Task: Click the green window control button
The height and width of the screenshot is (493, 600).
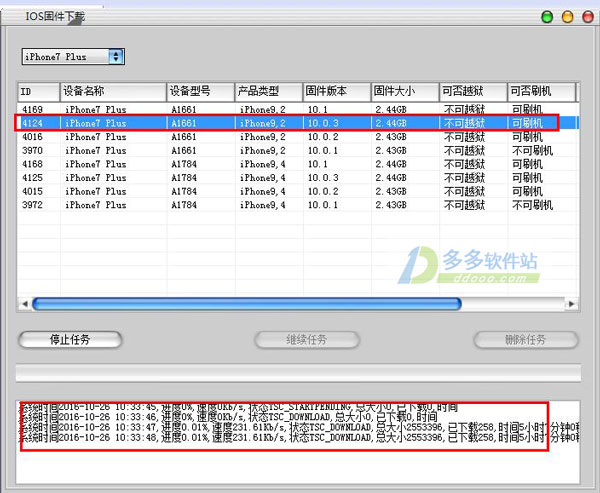Action: [x=547, y=17]
